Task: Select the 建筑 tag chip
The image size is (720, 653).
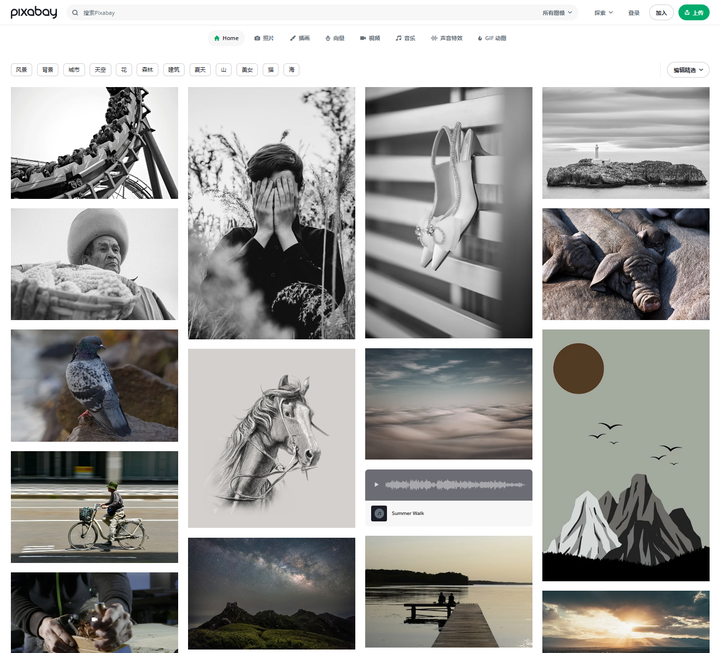Action: click(x=174, y=70)
